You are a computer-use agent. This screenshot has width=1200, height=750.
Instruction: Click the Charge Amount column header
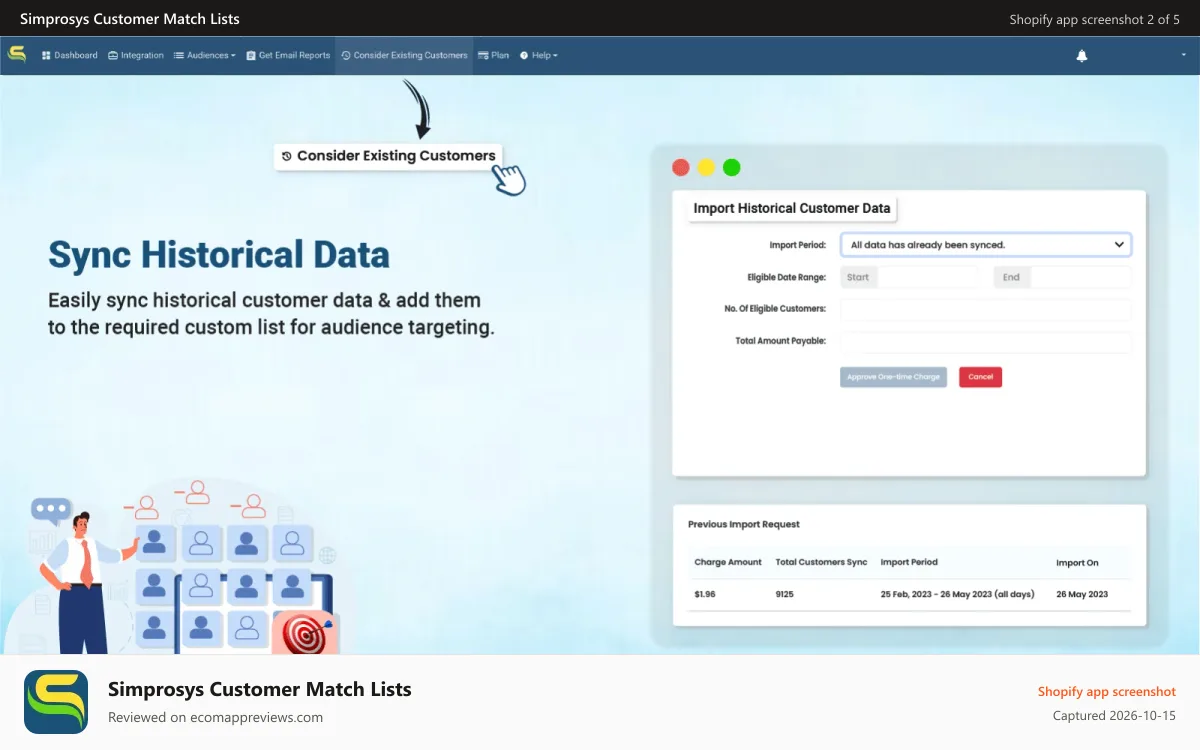click(728, 562)
